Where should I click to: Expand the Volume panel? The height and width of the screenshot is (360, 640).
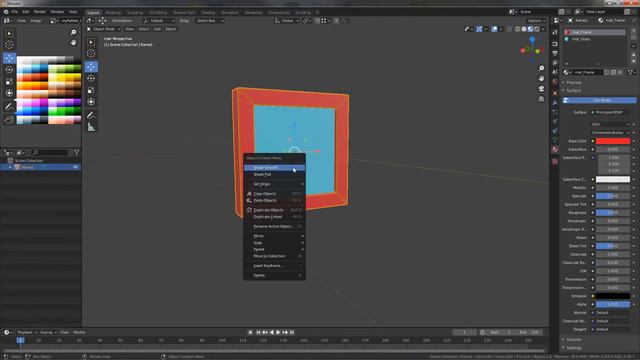click(x=572, y=339)
